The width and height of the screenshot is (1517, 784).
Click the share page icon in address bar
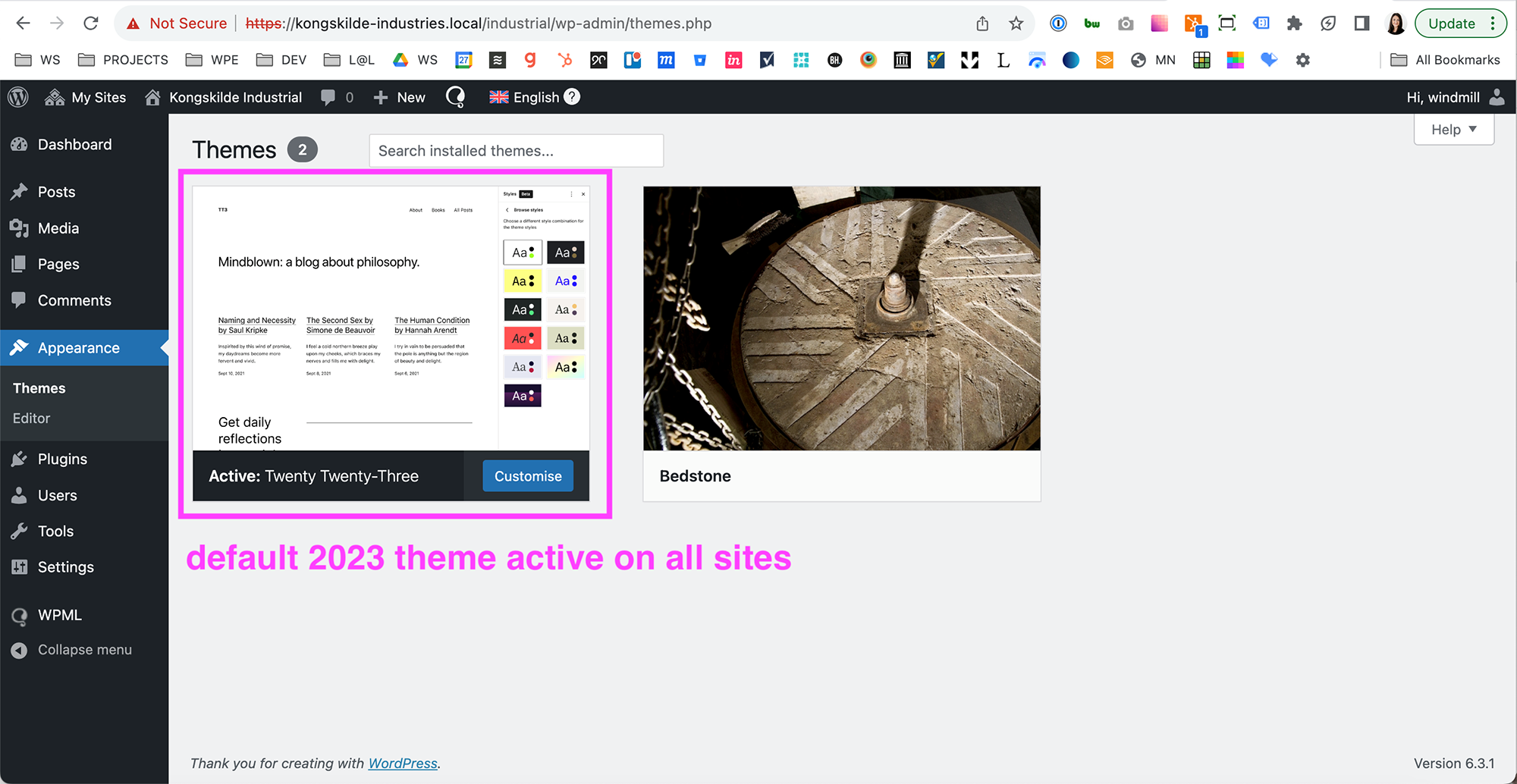point(982,24)
